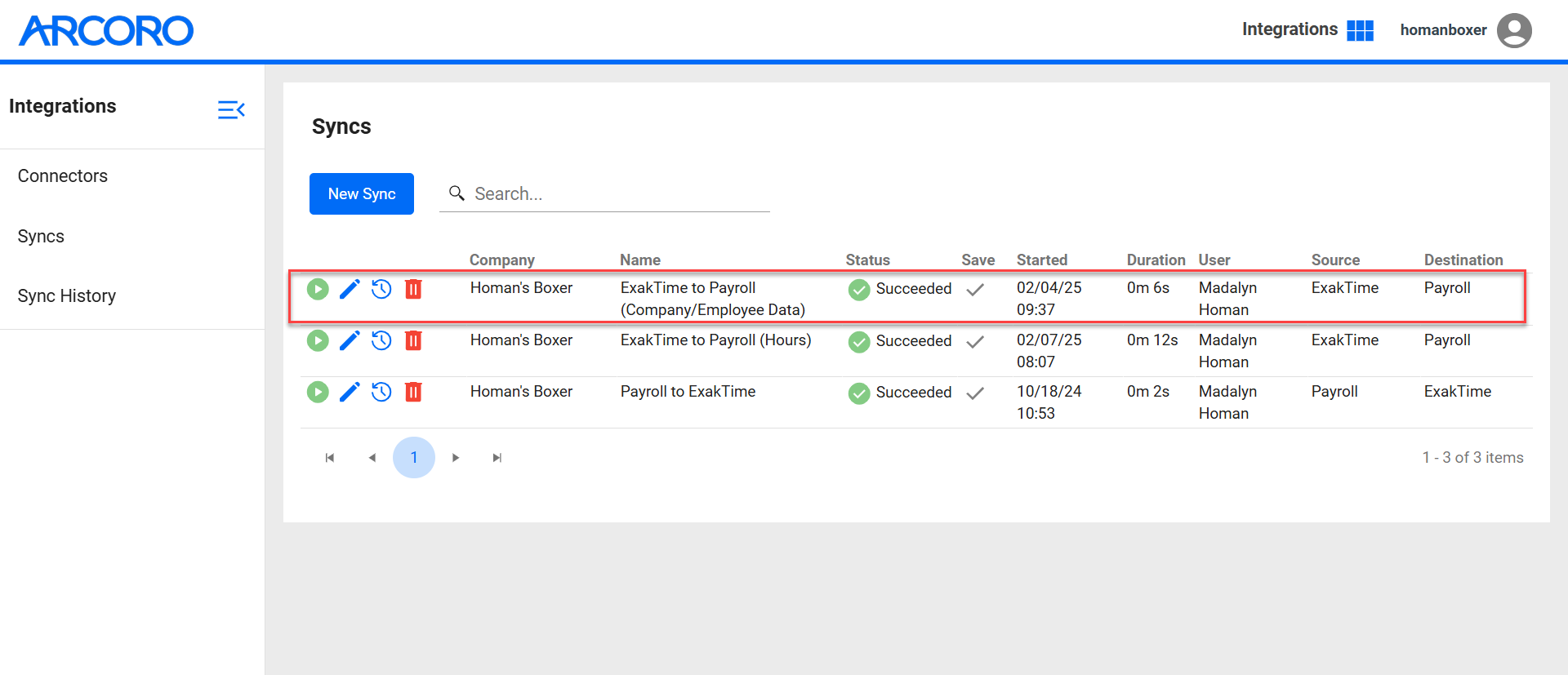Go to the previous page
Viewport: 1568px width, 675px height.
[x=372, y=458]
